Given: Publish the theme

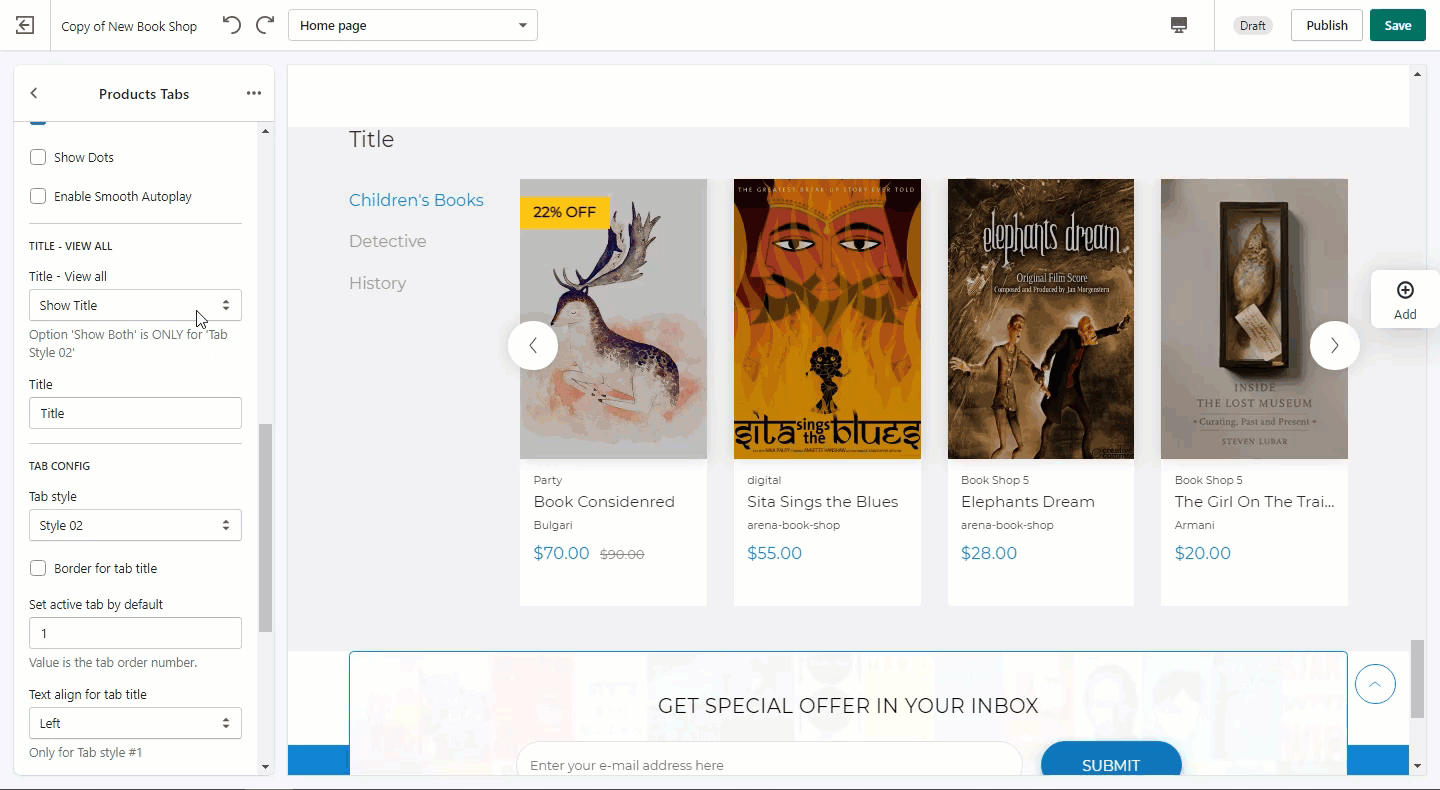Looking at the screenshot, I should 1326,25.
